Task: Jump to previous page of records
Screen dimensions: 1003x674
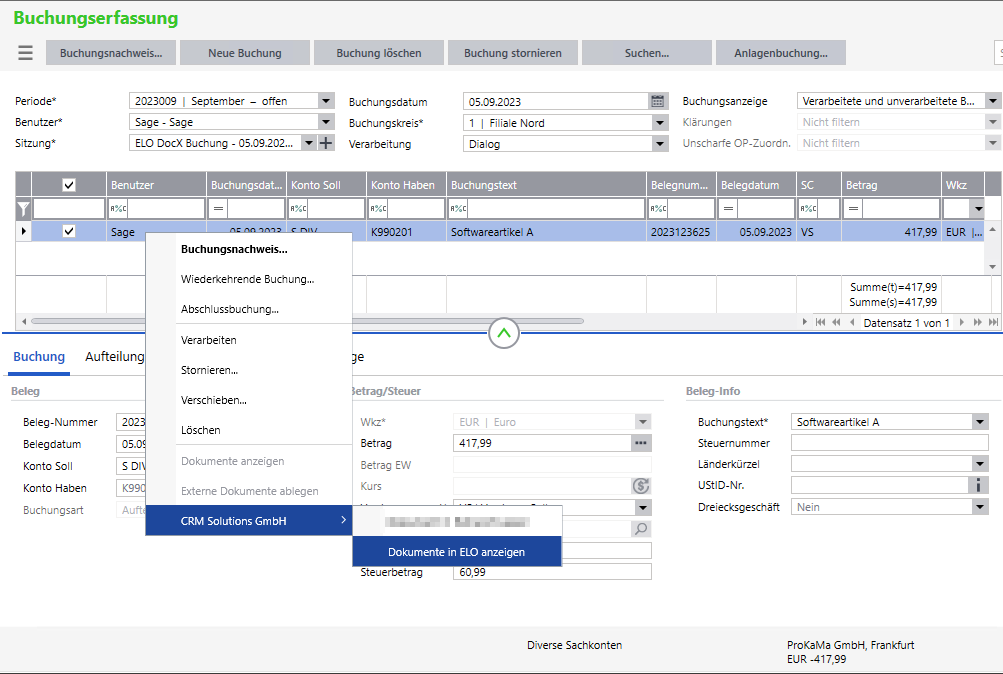Action: [836, 322]
